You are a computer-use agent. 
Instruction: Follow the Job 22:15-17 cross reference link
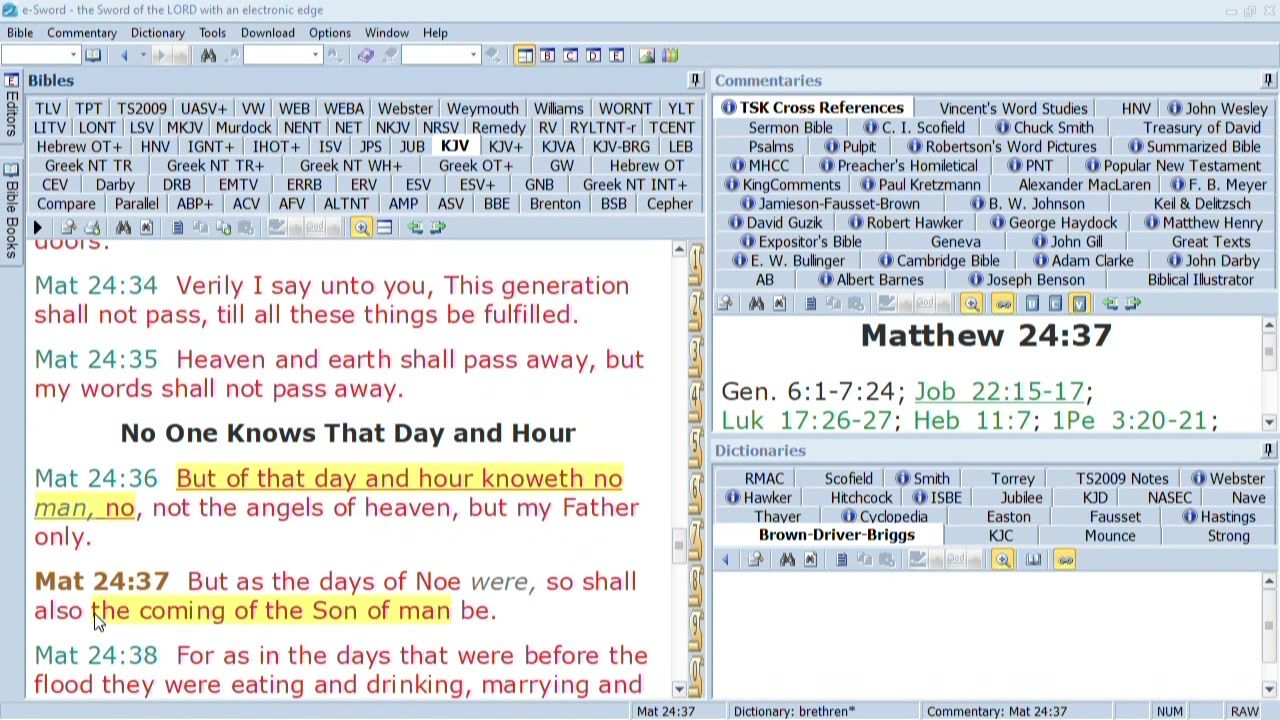click(x=999, y=392)
